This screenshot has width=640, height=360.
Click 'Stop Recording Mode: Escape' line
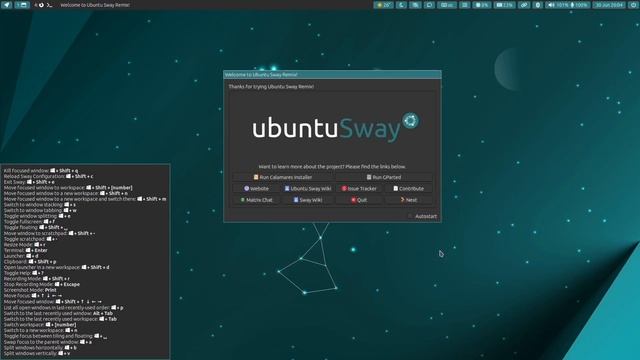tap(42, 284)
